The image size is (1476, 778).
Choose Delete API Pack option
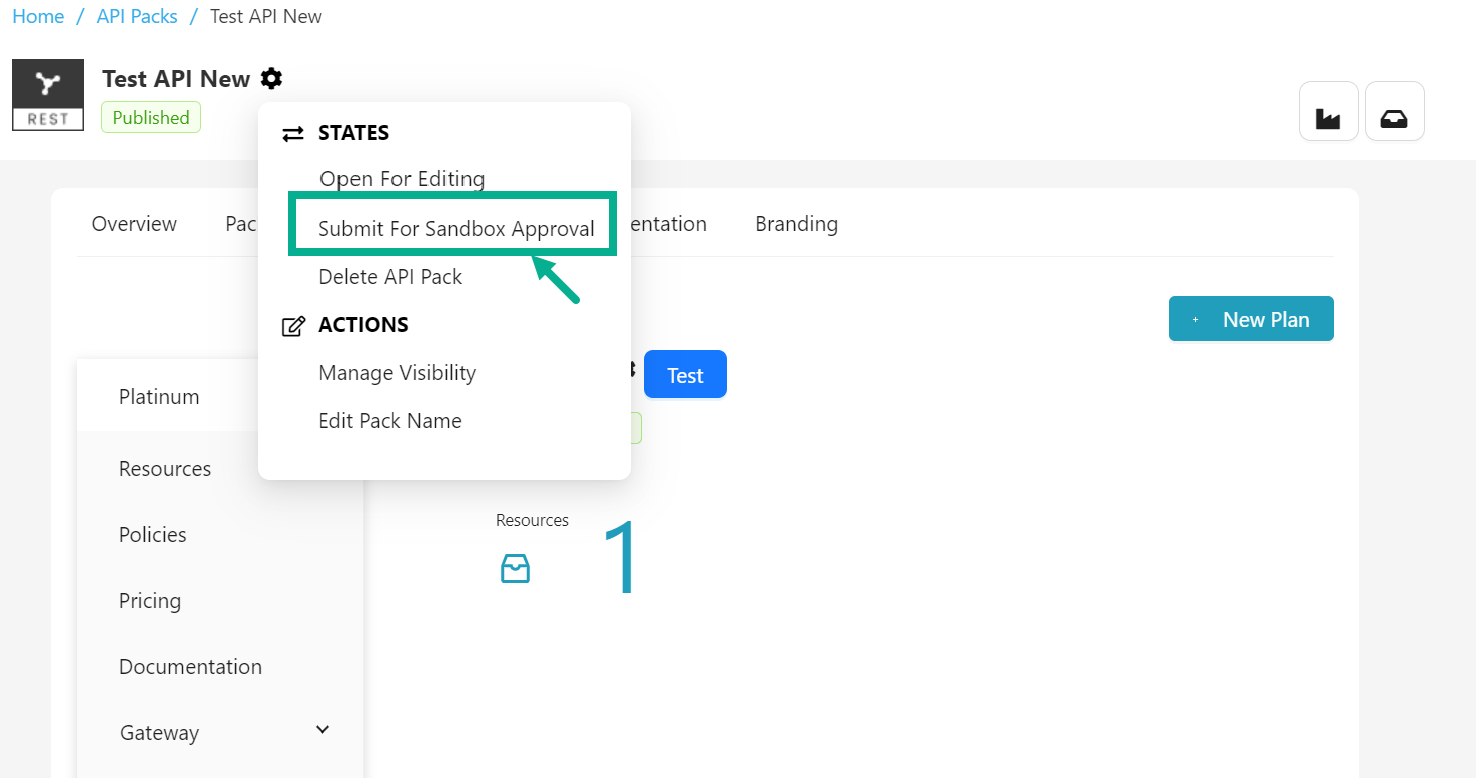[x=390, y=277]
